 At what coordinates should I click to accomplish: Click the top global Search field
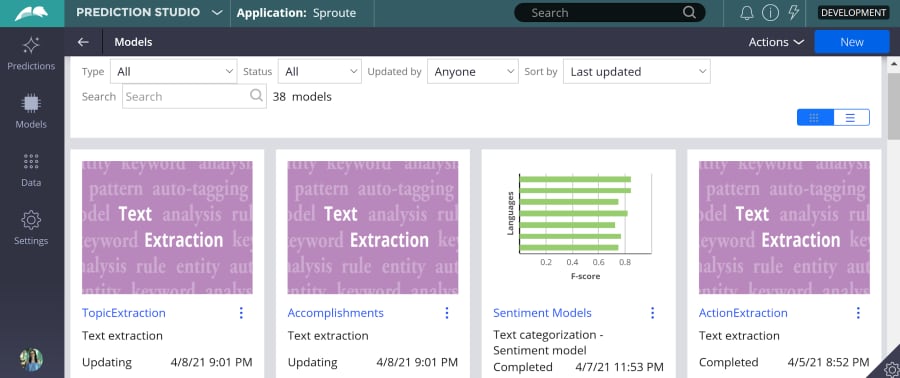point(610,13)
